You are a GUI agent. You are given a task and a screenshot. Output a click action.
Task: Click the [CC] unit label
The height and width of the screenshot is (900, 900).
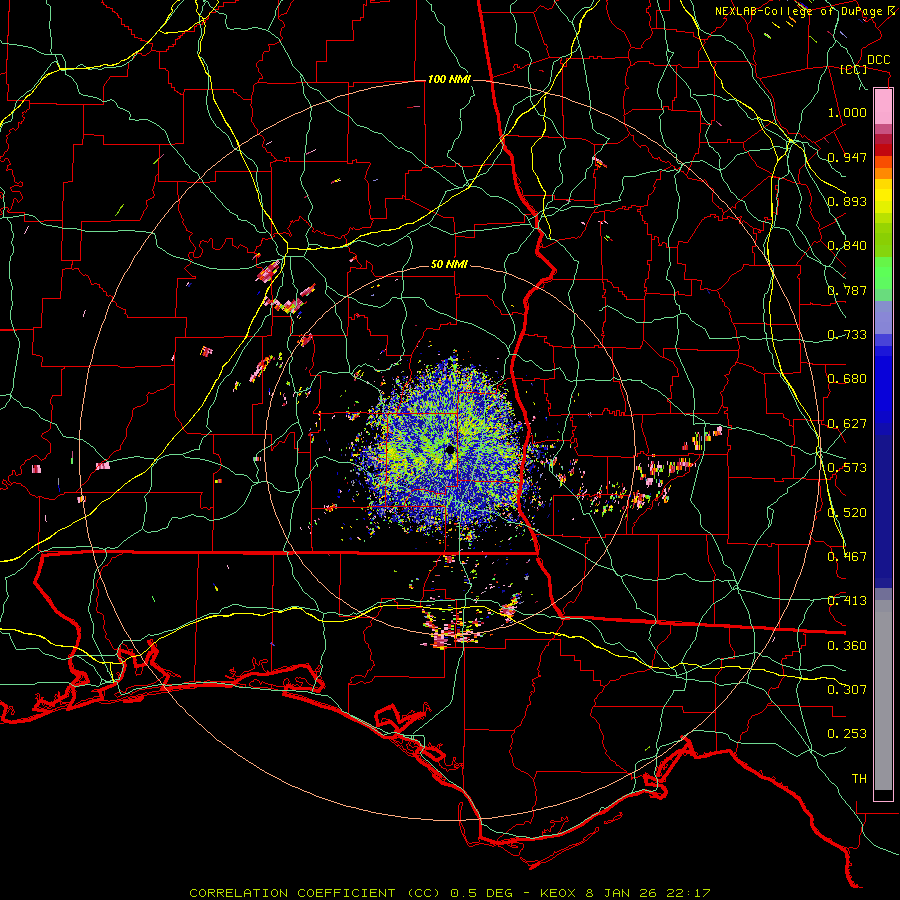[x=854, y=69]
